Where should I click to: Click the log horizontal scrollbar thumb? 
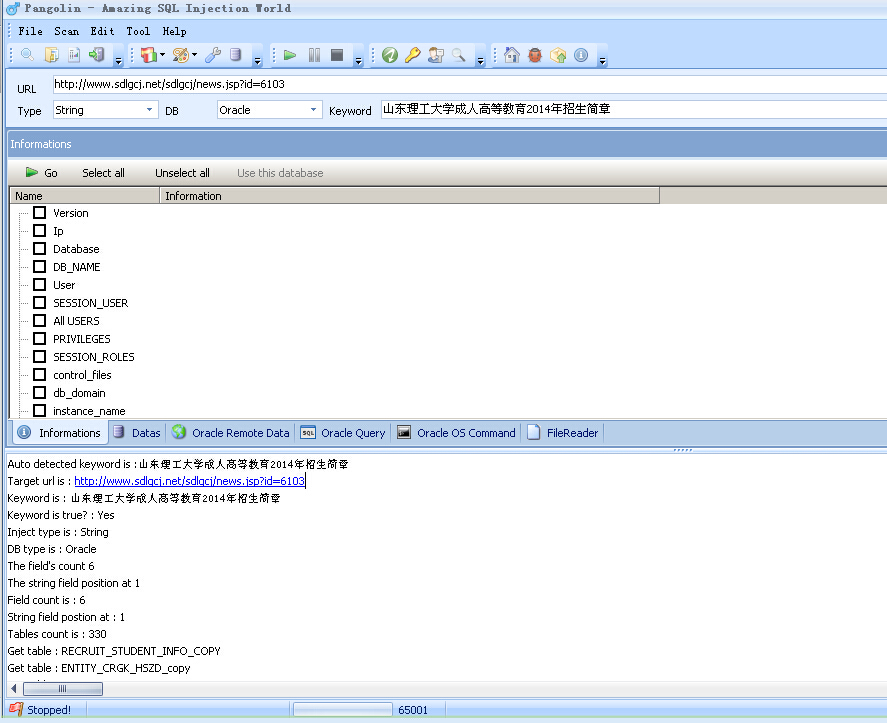[x=62, y=688]
